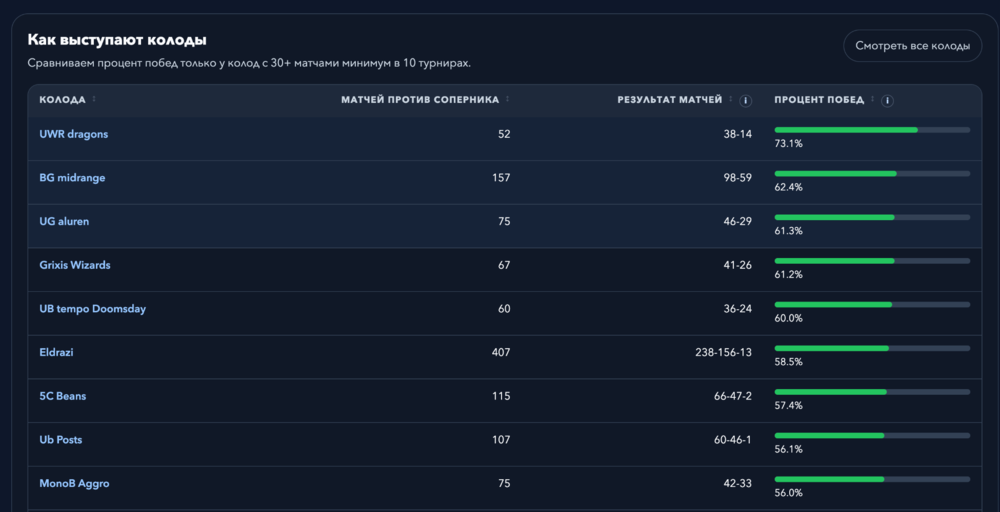The width and height of the screenshot is (1000, 512).
Task: Sort table by the Колода column arrows
Action: [x=94, y=99]
